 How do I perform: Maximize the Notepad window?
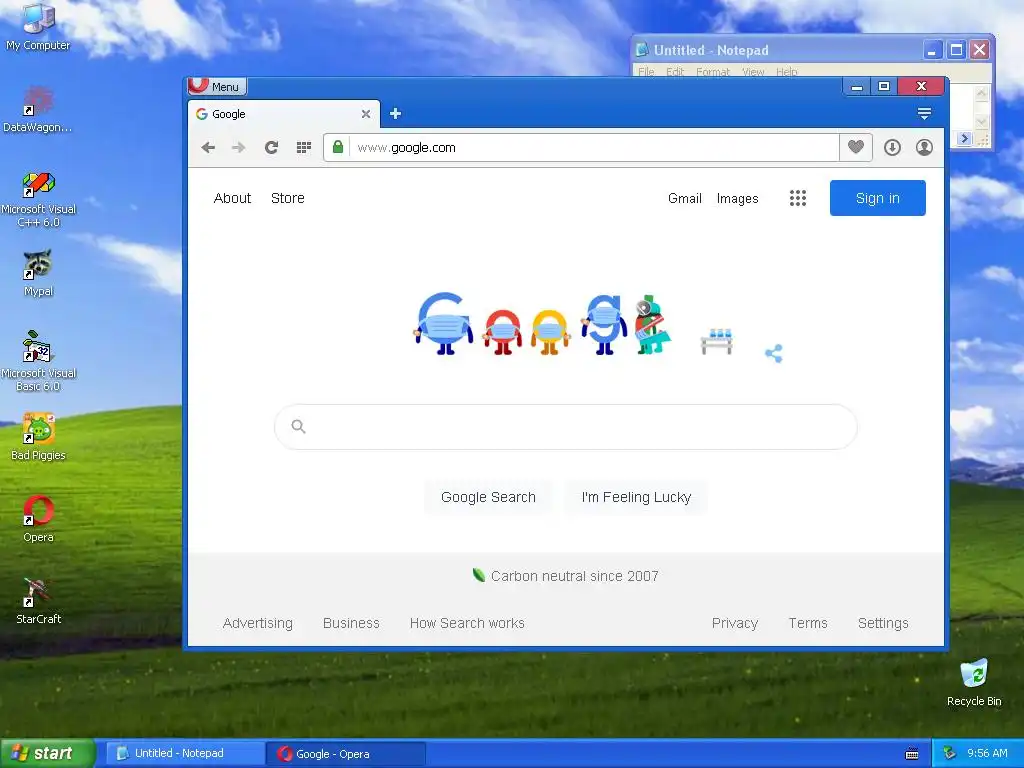coord(956,50)
